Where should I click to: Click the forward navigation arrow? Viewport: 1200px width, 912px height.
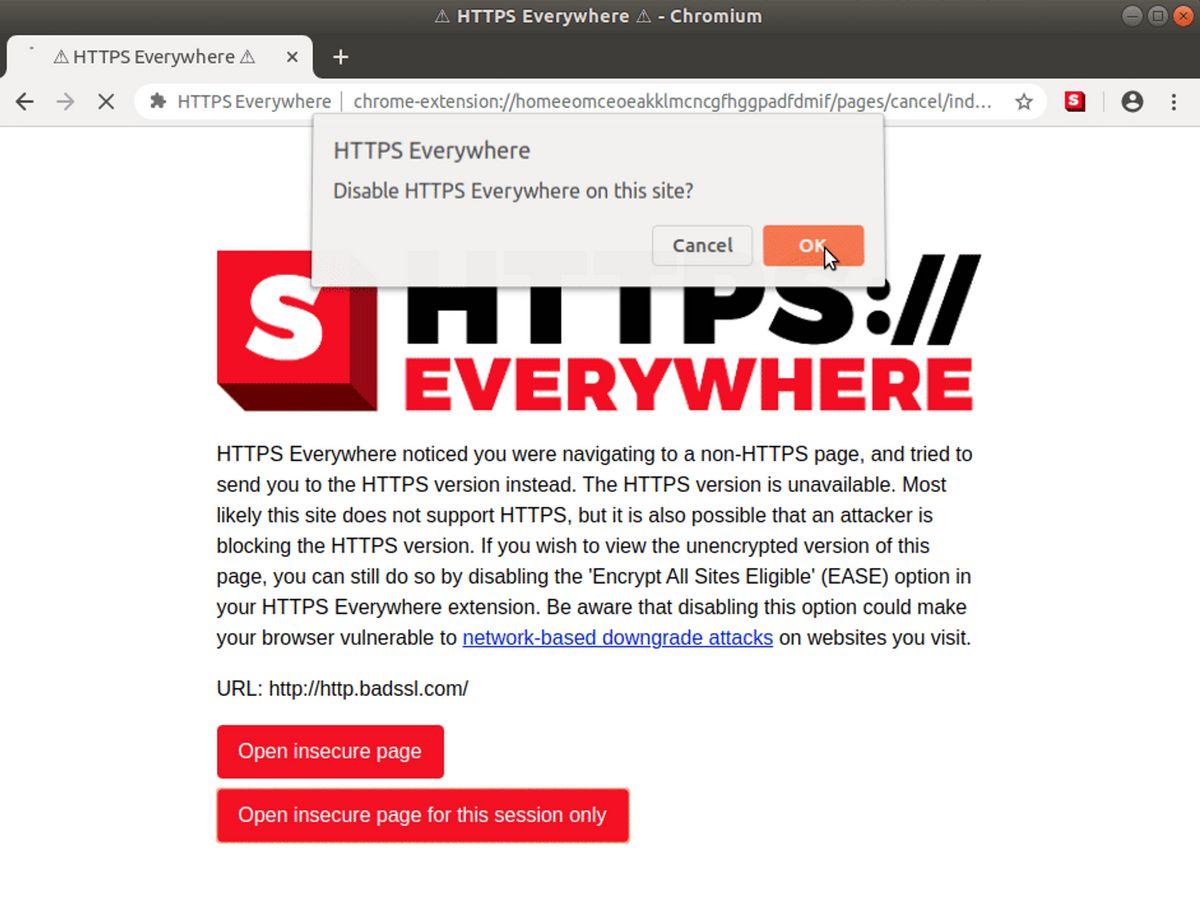click(65, 101)
